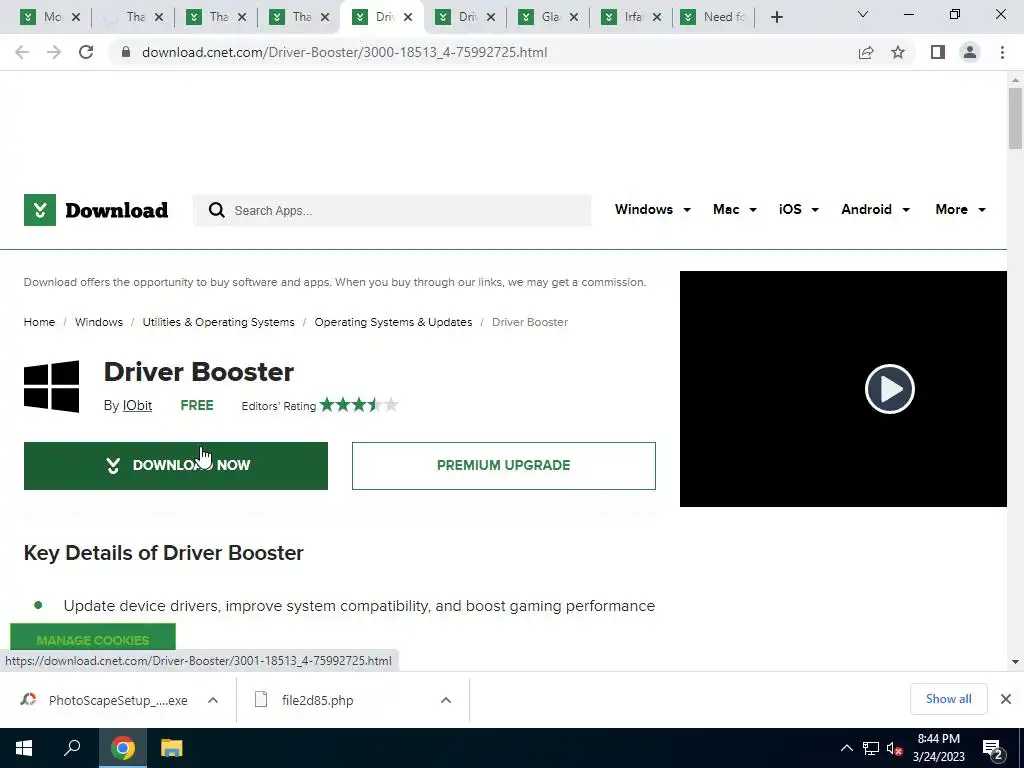Click the Editors' Rating stars

point(359,405)
